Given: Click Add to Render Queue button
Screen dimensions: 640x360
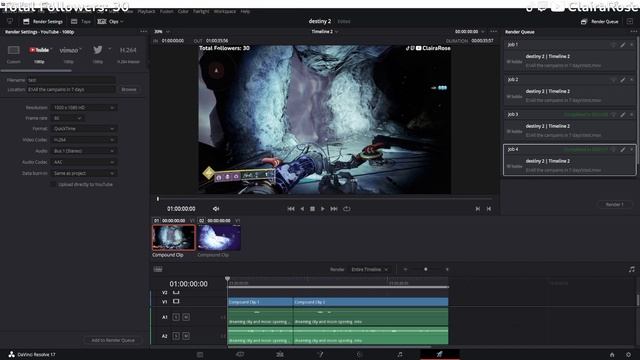Looking at the screenshot, I should (x=113, y=340).
